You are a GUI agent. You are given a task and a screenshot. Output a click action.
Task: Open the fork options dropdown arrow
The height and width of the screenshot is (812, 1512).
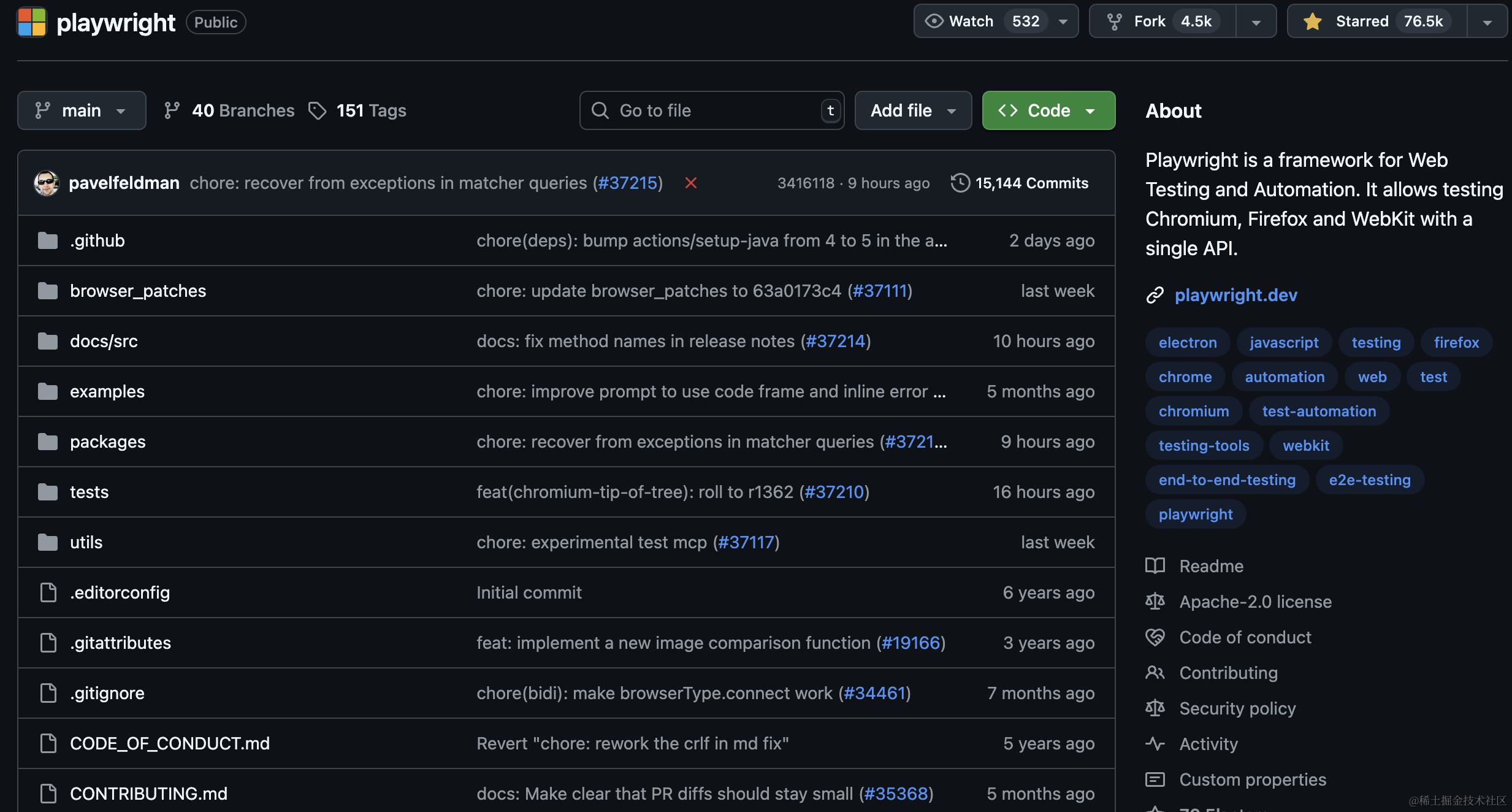tap(1256, 22)
